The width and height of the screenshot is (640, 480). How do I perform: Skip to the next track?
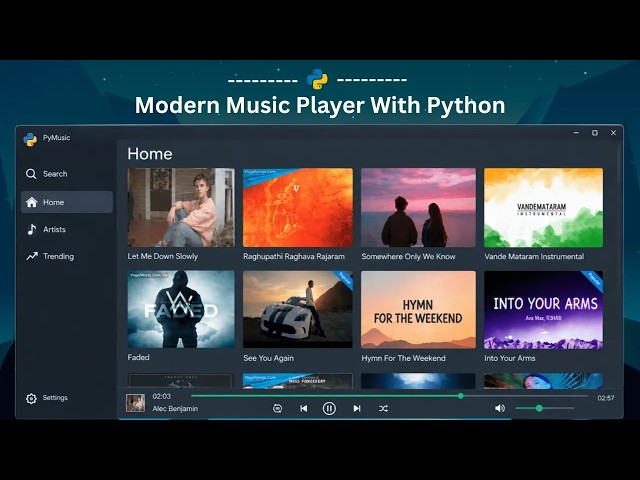click(x=357, y=408)
